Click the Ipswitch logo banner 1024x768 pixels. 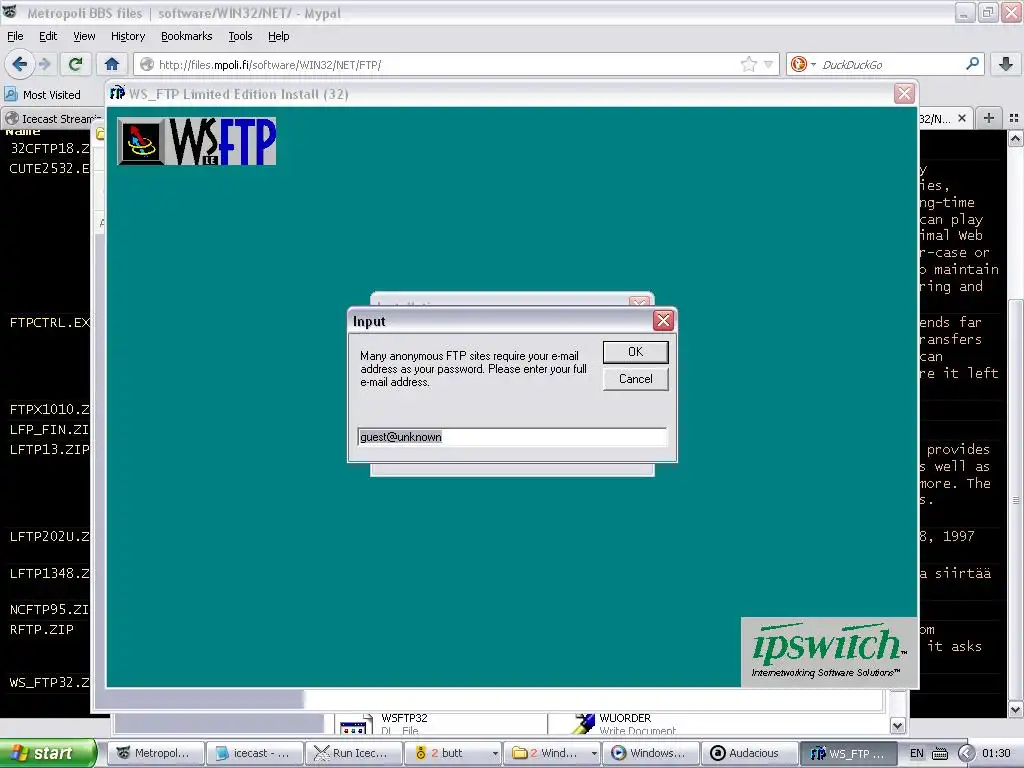[828, 651]
